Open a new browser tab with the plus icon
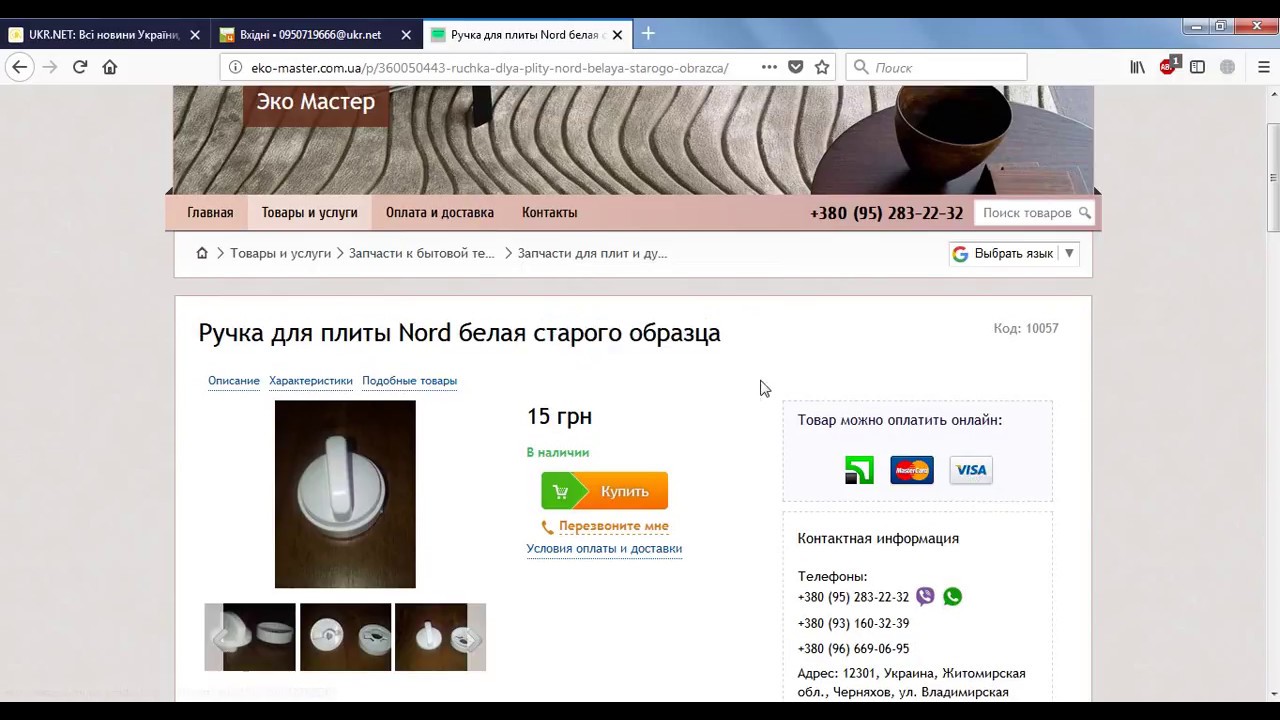Image resolution: width=1280 pixels, height=720 pixels. coord(648,34)
